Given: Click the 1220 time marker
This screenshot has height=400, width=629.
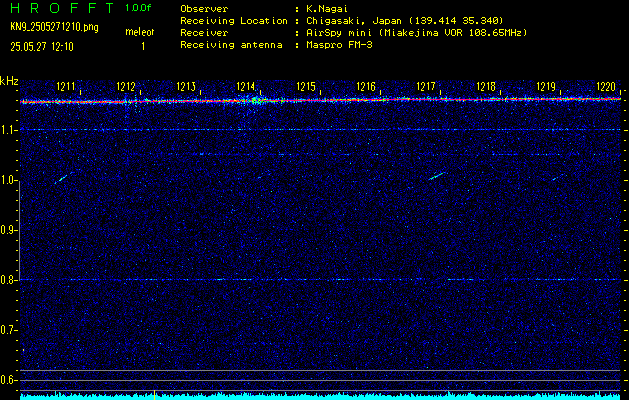Looking at the screenshot, I should (x=606, y=87).
